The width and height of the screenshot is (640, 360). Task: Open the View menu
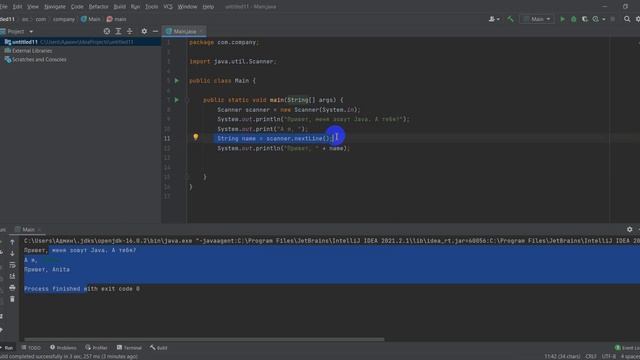pos(33,7)
